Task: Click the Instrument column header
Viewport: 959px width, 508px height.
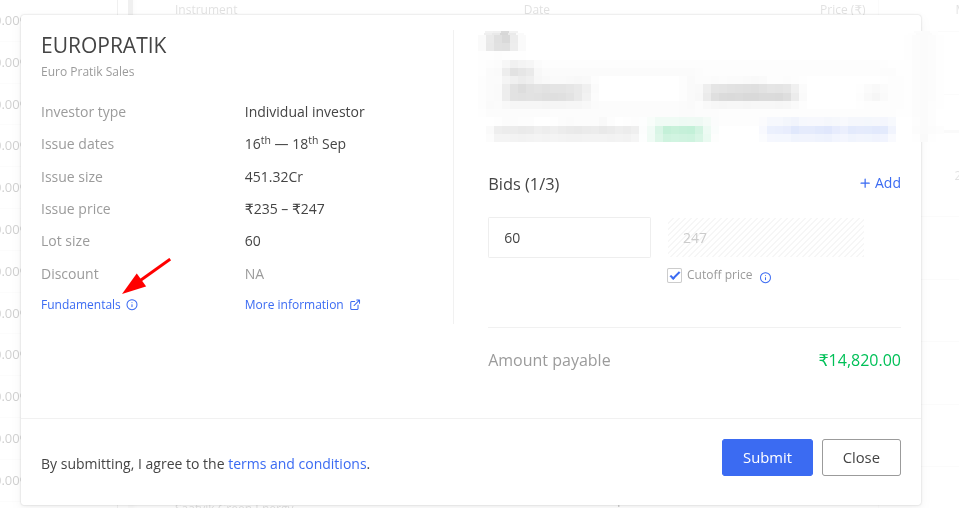Action: click(x=206, y=10)
